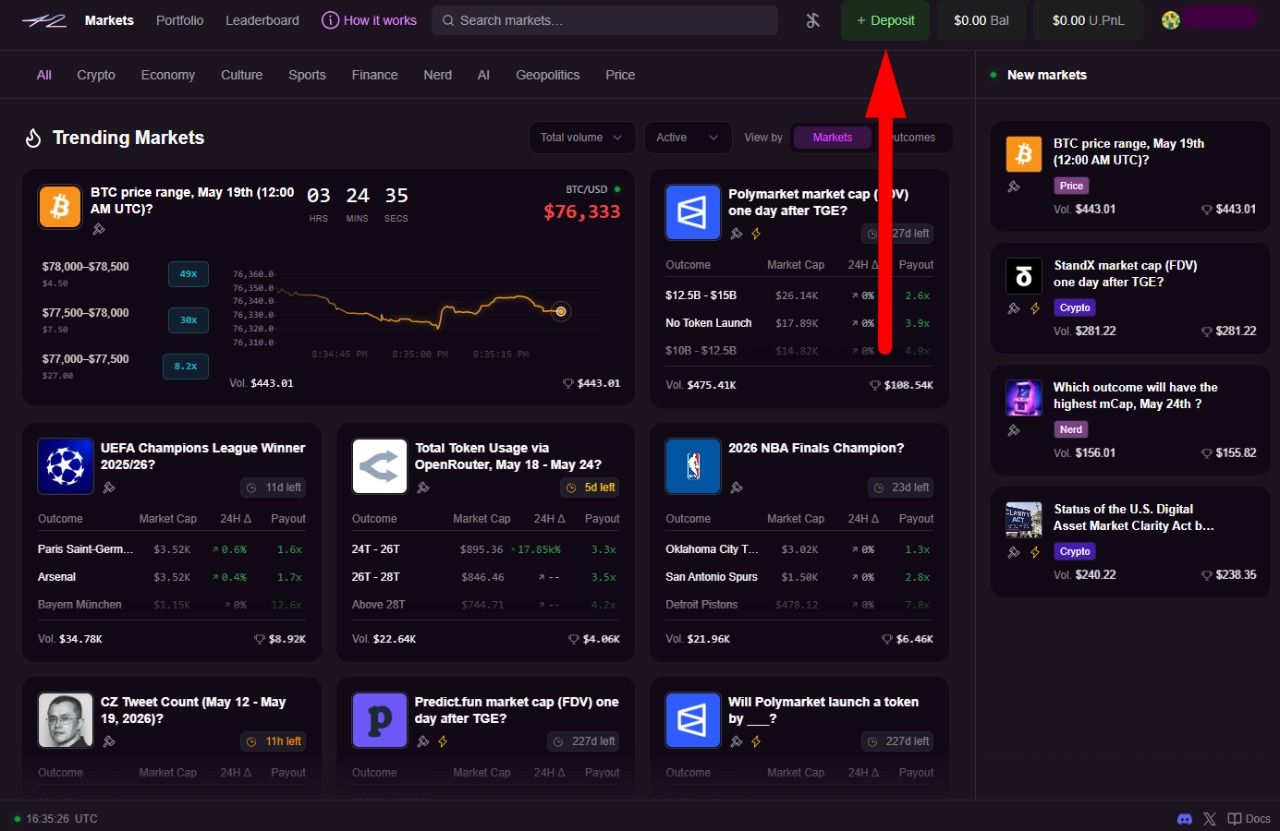Click the Predict.fun logo icon
Image resolution: width=1280 pixels, height=831 pixels.
tap(379, 720)
